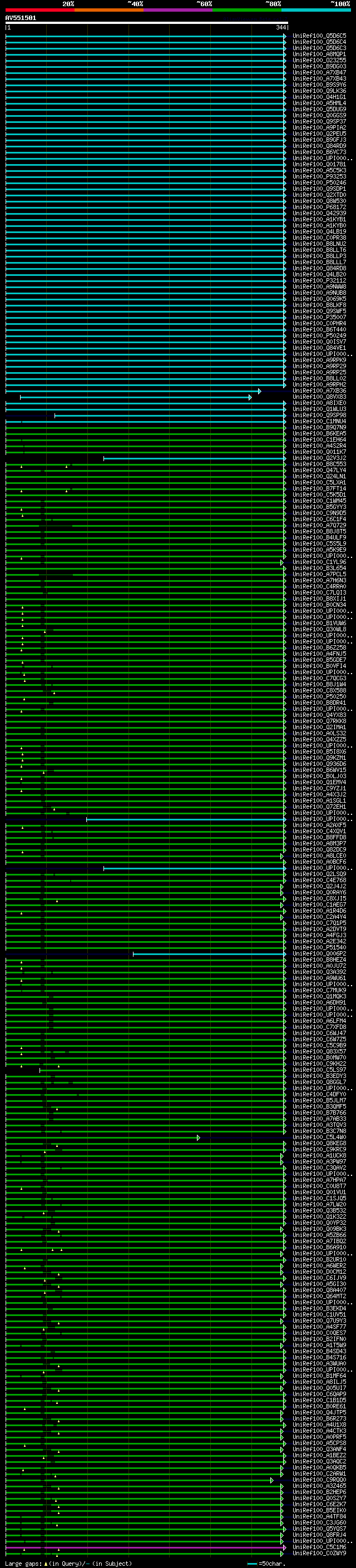Viewport: 356px width, 1568px height.
Task: Select the UniRef100_B6KEA5 label
Action: [319, 433]
